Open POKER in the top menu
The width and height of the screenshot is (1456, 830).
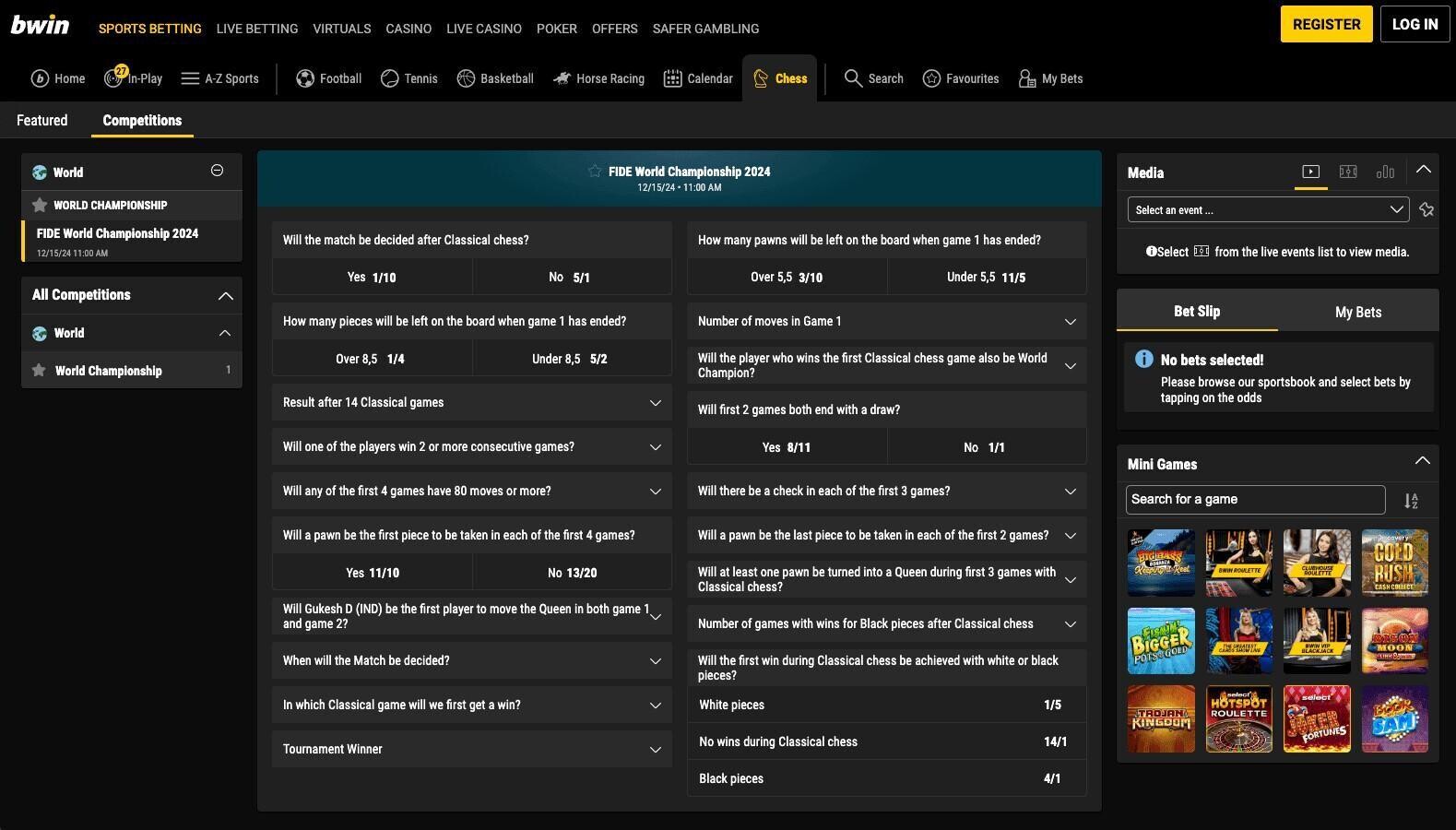[557, 29]
